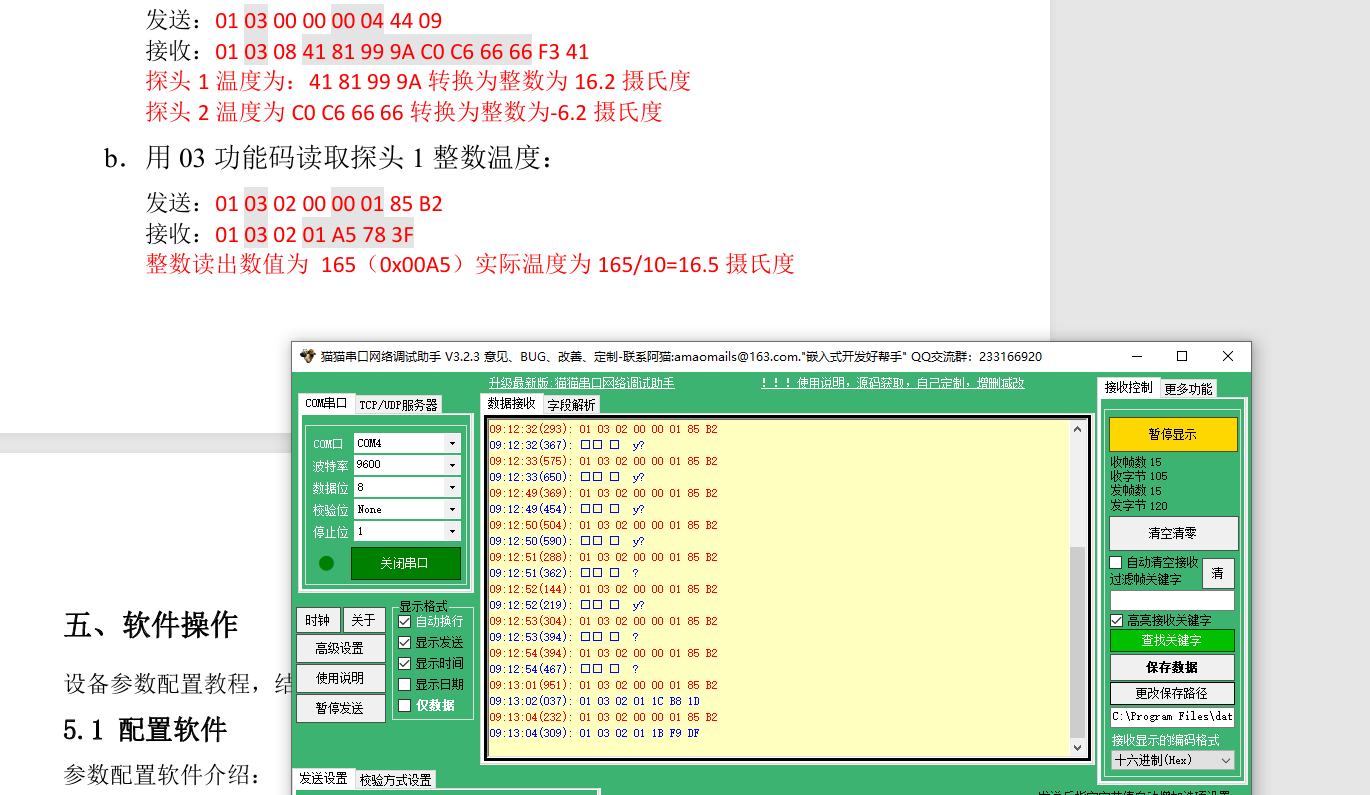Image resolution: width=1370 pixels, height=795 pixels.
Task: Open the 十六进制(Hex) encoding format dropdown
Action: point(1226,760)
